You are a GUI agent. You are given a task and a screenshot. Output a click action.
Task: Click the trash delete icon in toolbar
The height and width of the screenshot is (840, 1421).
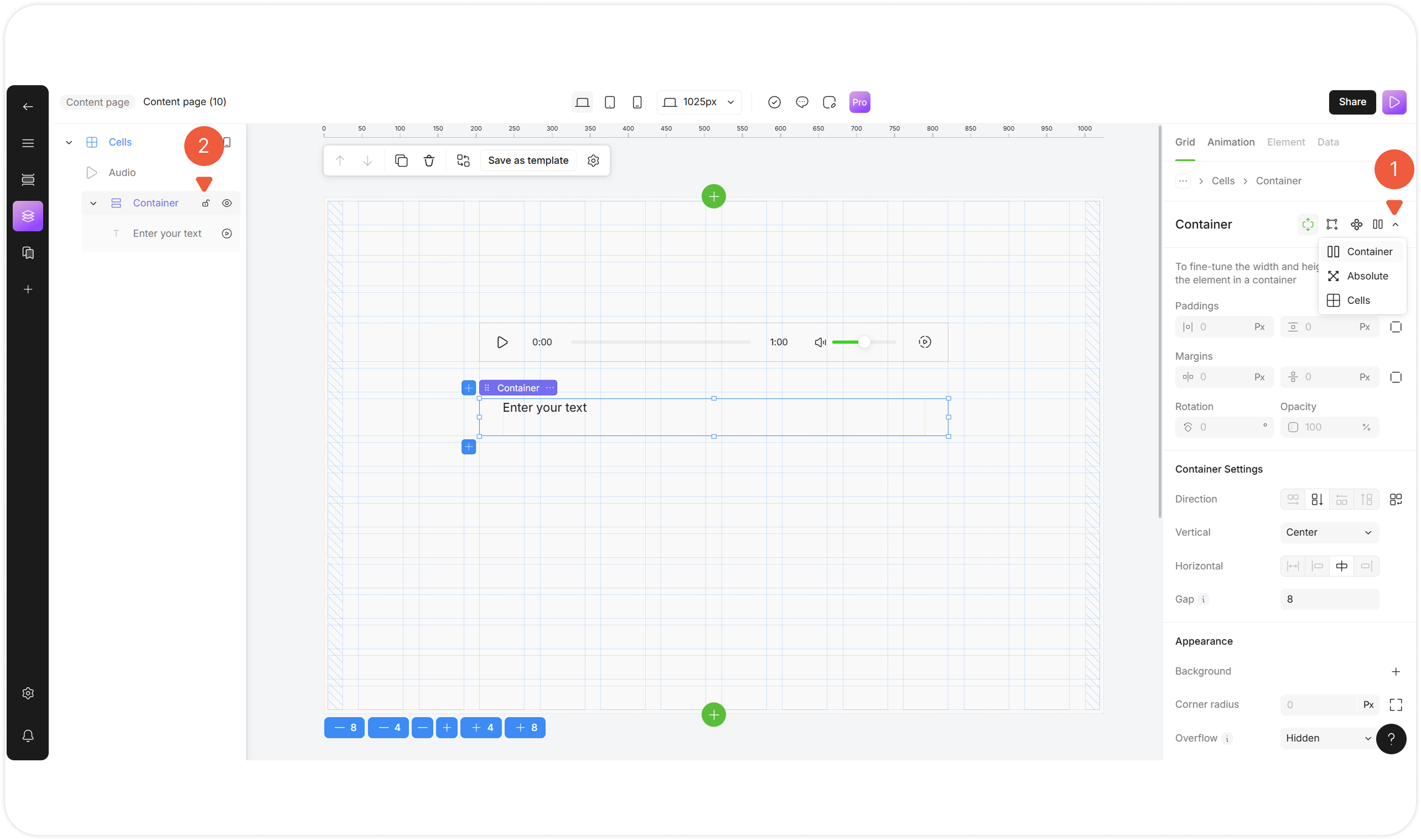click(x=429, y=161)
